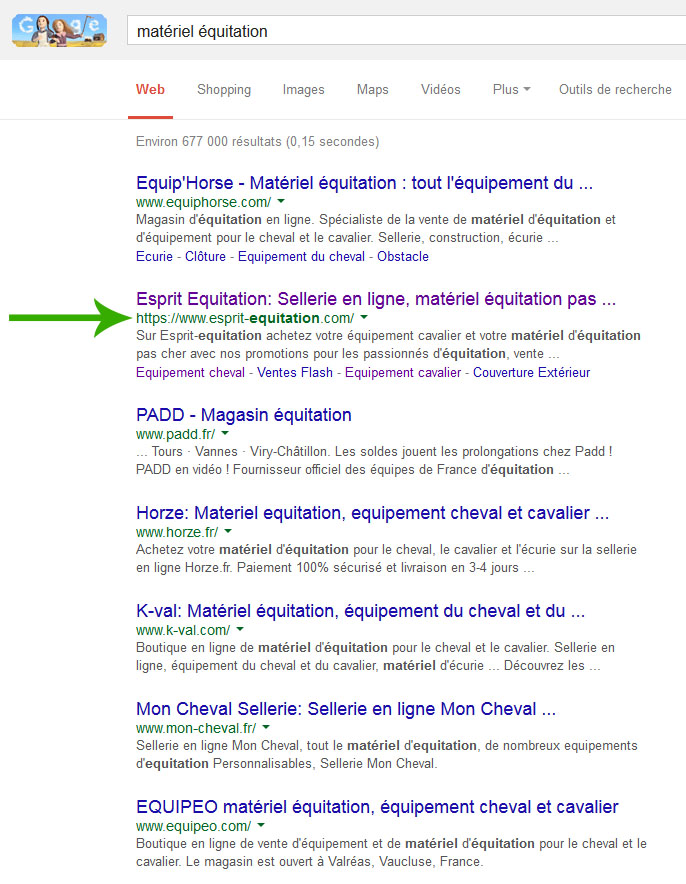Click the Environ 677 000 résultats text
This screenshot has height=884, width=686.
(209, 142)
